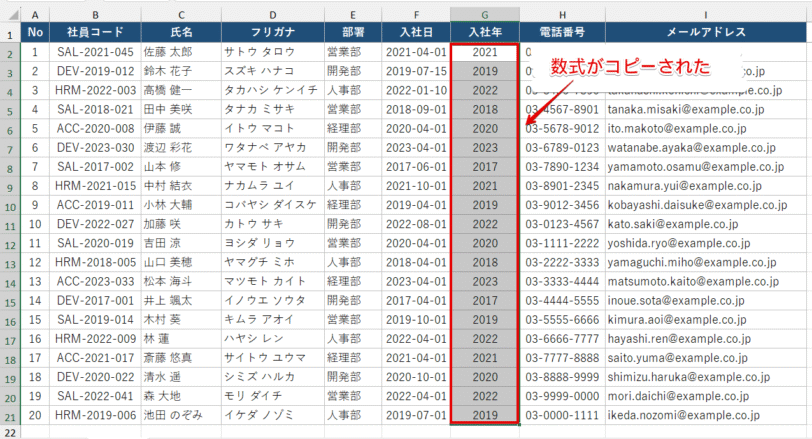Select cell with code SAL-2022-041
Image resolution: width=812 pixels, height=439 pixels.
tap(95, 397)
